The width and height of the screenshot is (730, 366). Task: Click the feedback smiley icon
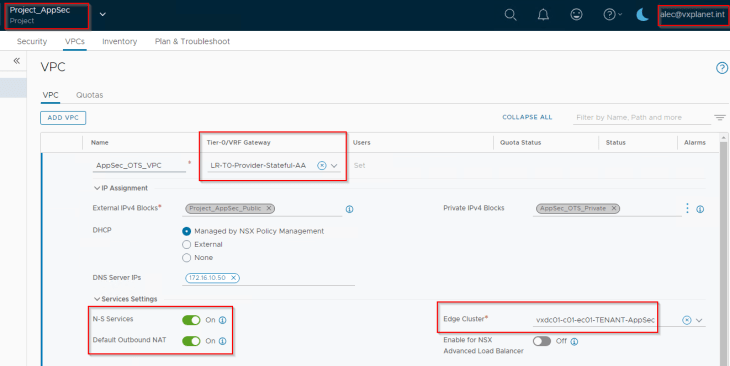[x=576, y=15]
